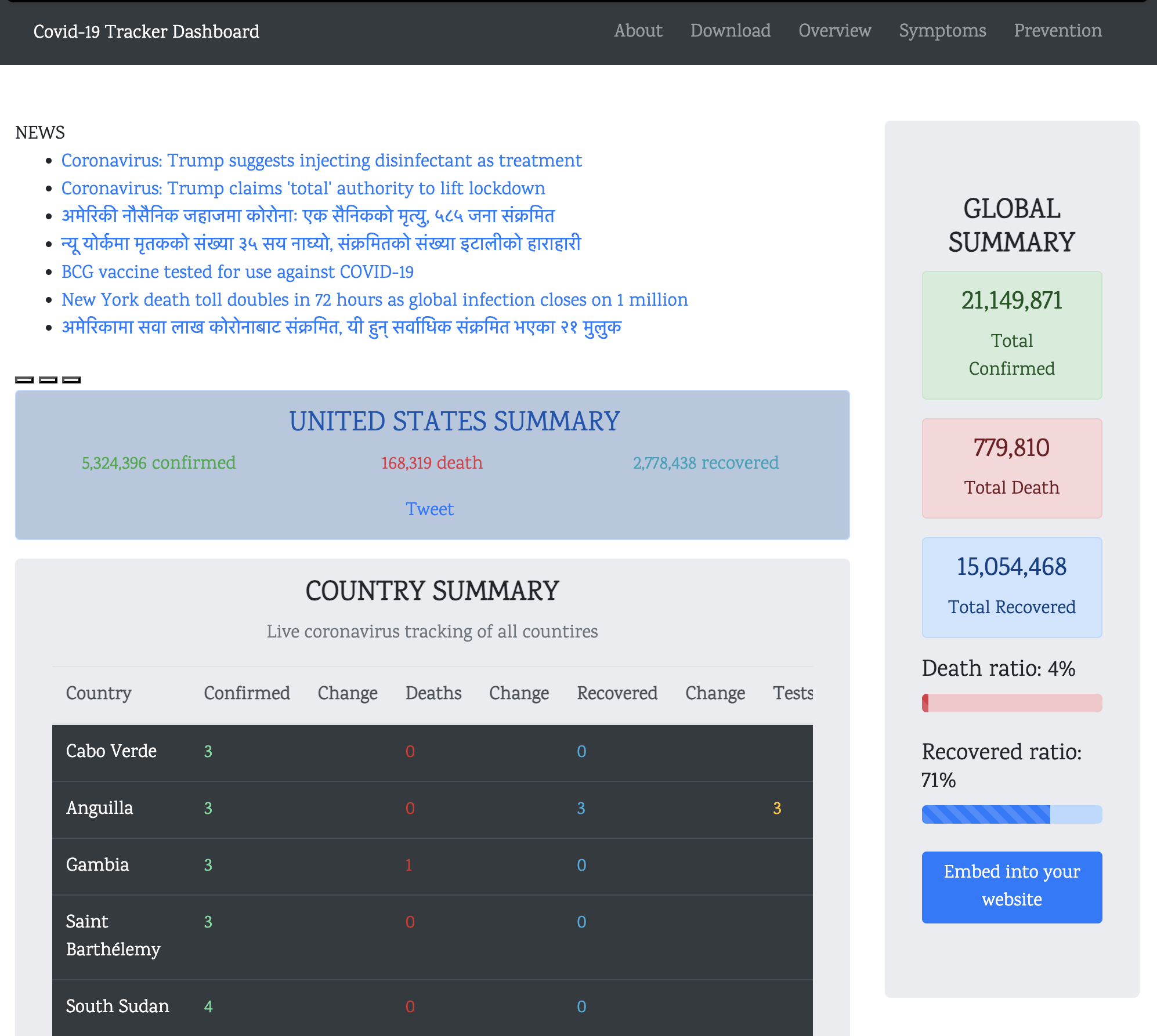1157x1036 pixels.
Task: Click the Tweet link in United States summary
Action: pyautogui.click(x=430, y=509)
